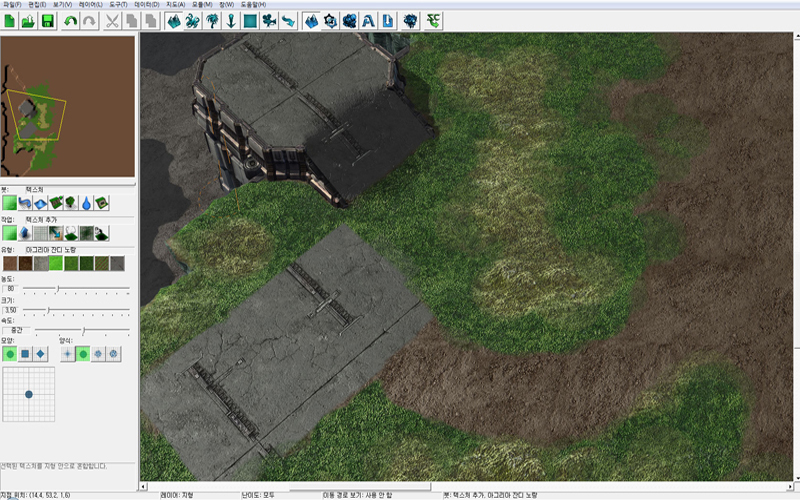Image resolution: width=800 pixels, height=500 pixels.
Task: Select the blue arrow block operation icon
Action: [25, 233]
